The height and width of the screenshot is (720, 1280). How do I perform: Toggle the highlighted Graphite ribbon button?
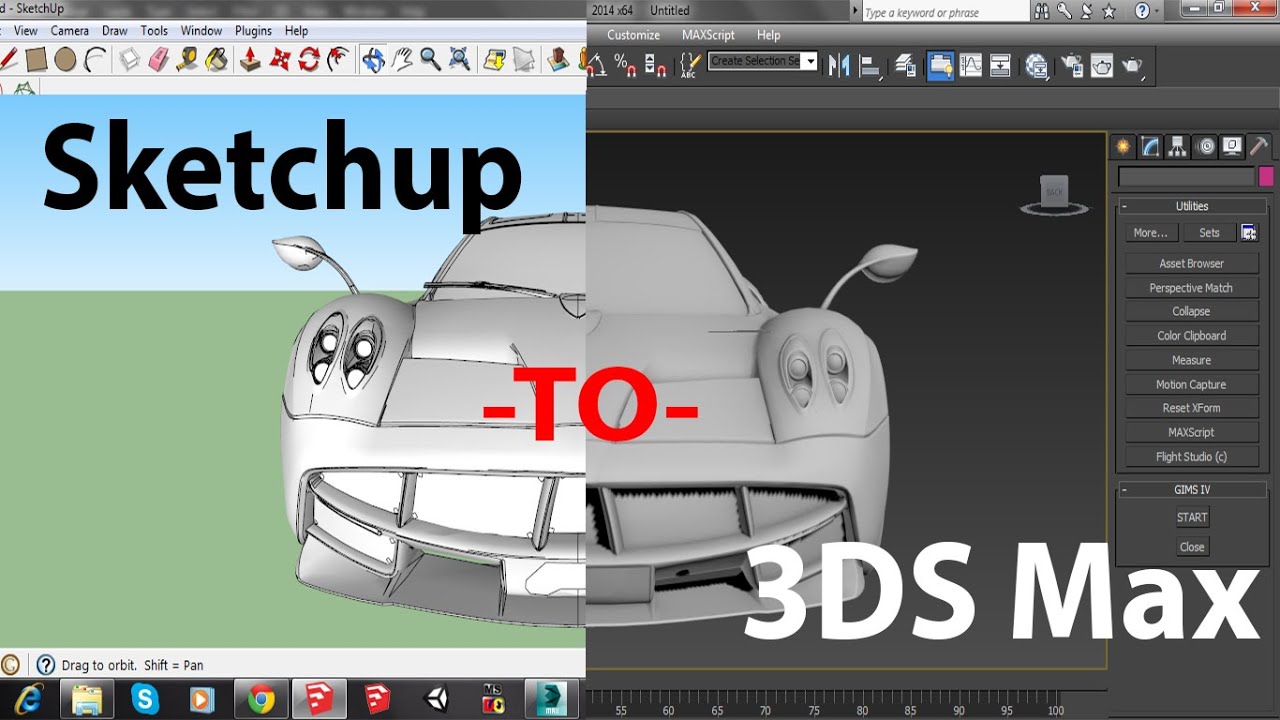click(940, 66)
